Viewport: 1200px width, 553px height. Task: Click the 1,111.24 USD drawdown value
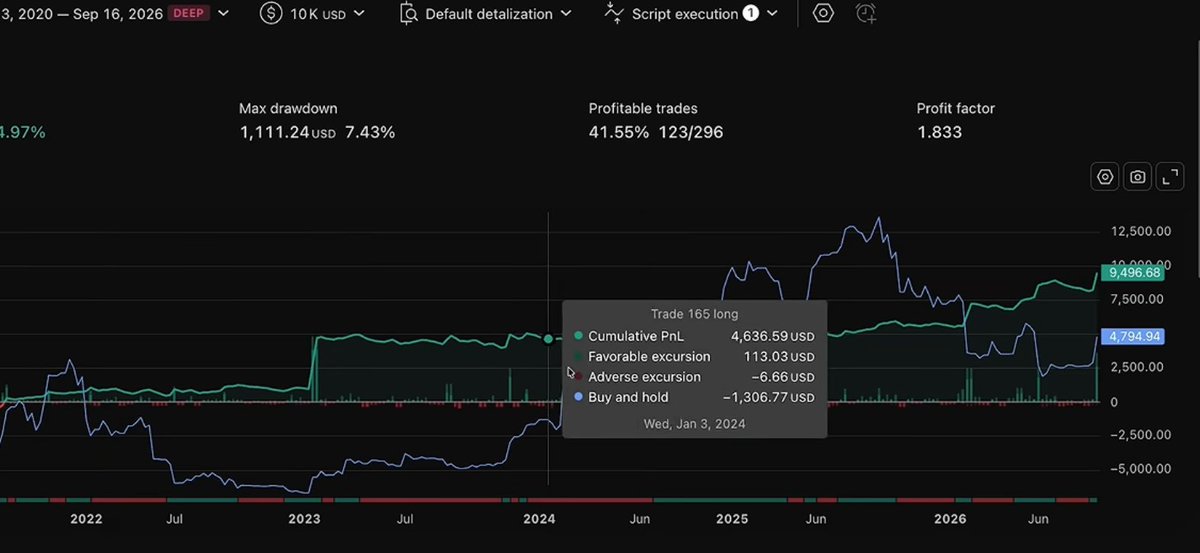288,132
